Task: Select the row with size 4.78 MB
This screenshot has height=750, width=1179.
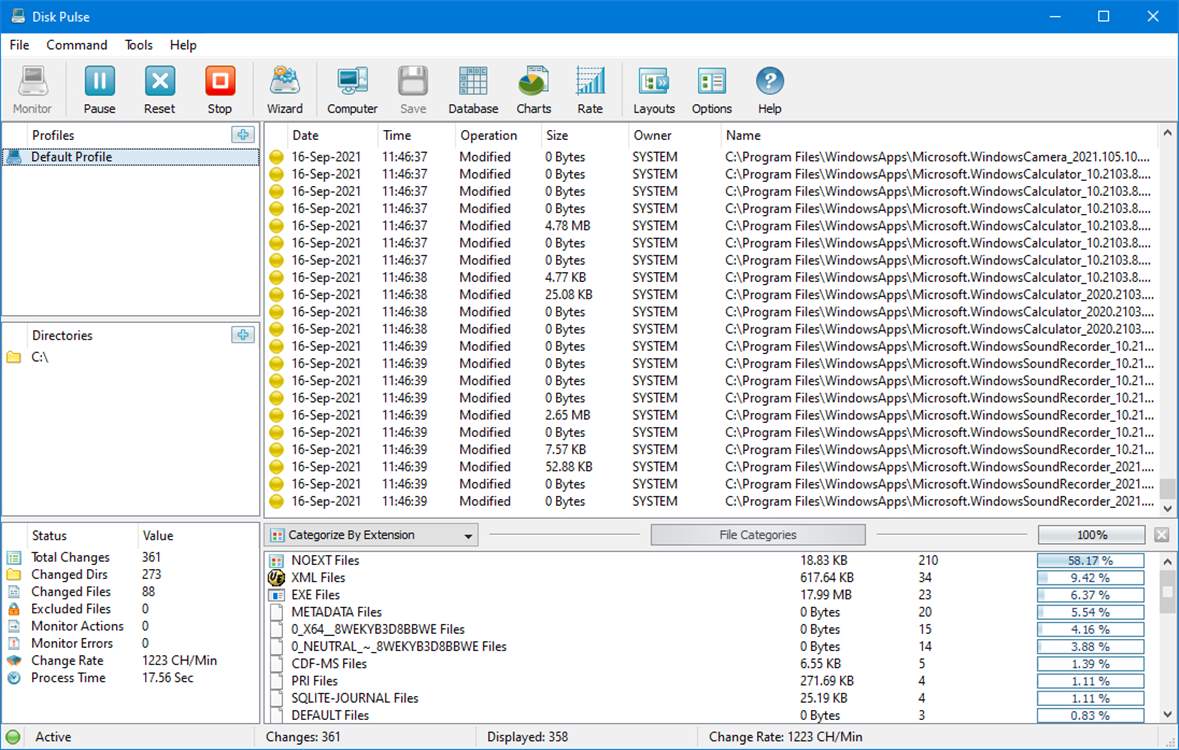Action: pos(712,226)
